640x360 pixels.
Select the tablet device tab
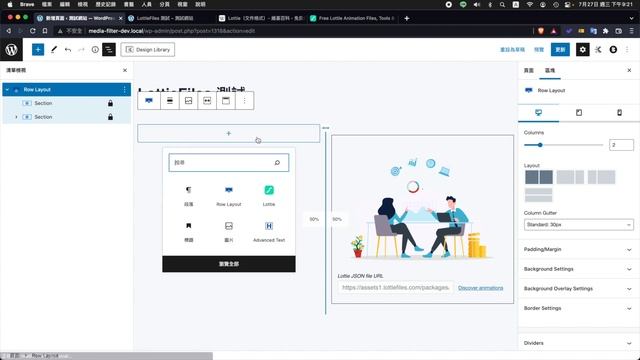click(579, 113)
